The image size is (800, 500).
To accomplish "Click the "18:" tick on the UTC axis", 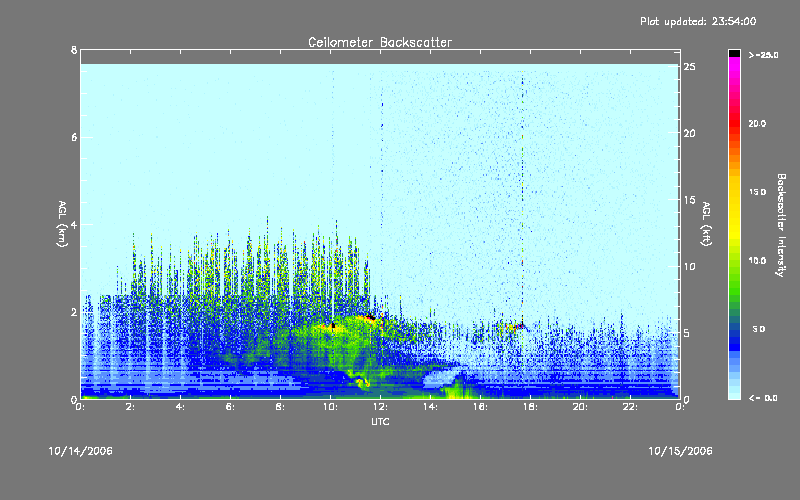I will coord(531,407).
